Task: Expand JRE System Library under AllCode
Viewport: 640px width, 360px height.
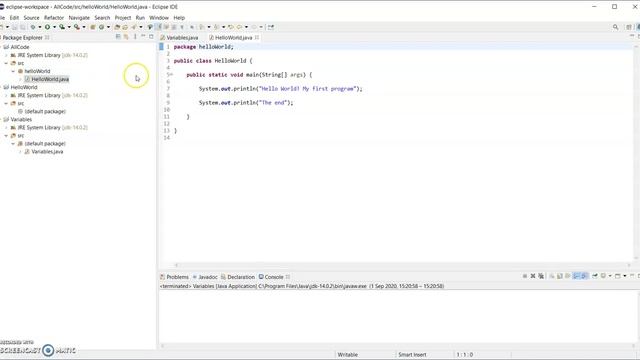Action: [6, 55]
